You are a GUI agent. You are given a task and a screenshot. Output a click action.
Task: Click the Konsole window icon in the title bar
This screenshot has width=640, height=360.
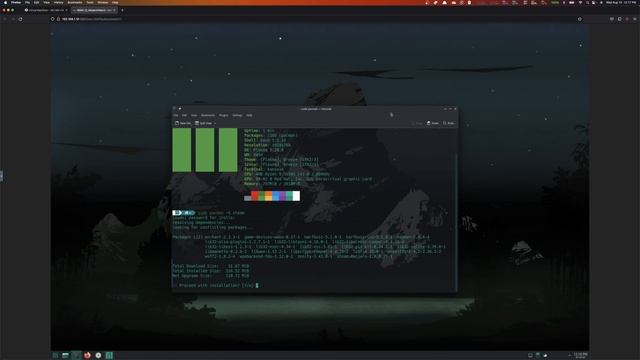click(x=175, y=109)
